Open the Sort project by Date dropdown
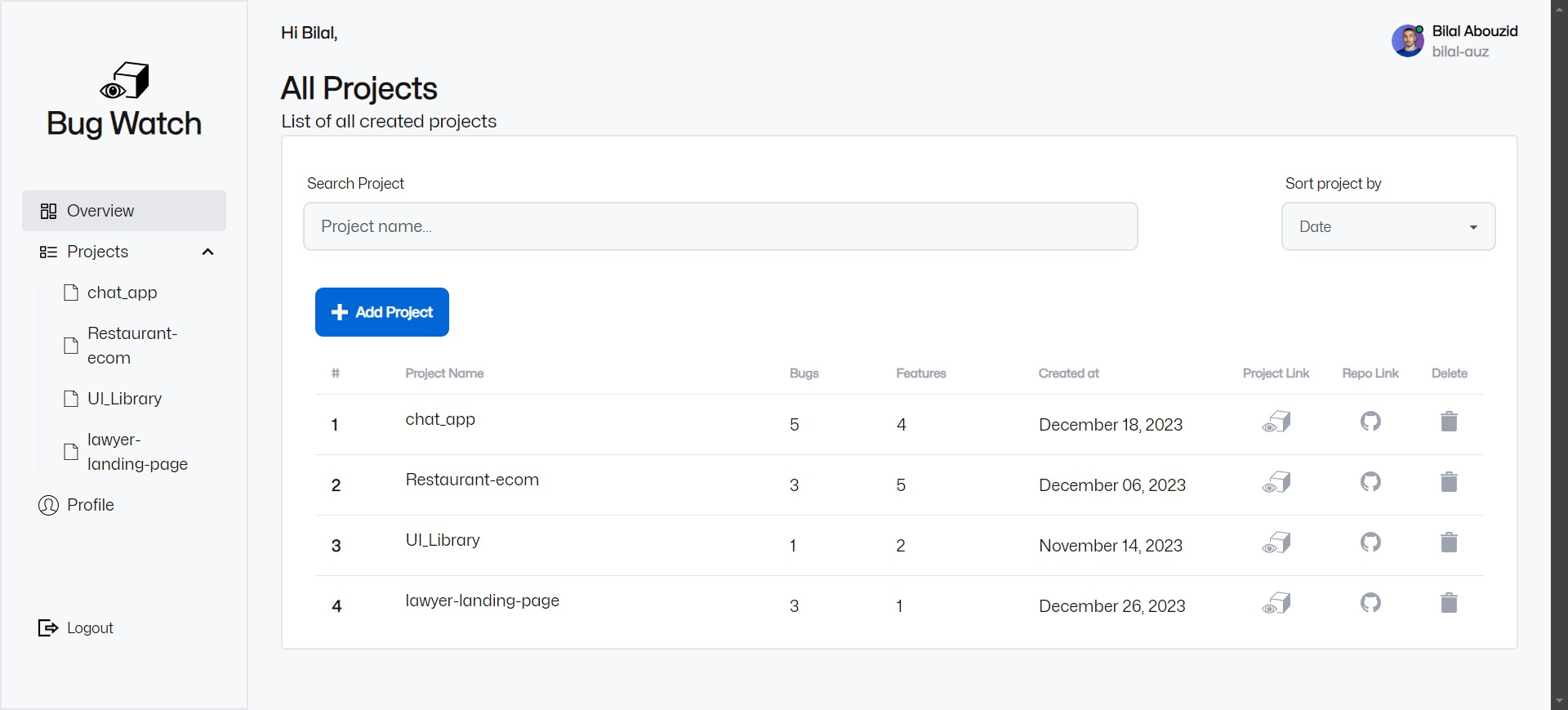This screenshot has width=1568, height=710. [x=1388, y=226]
